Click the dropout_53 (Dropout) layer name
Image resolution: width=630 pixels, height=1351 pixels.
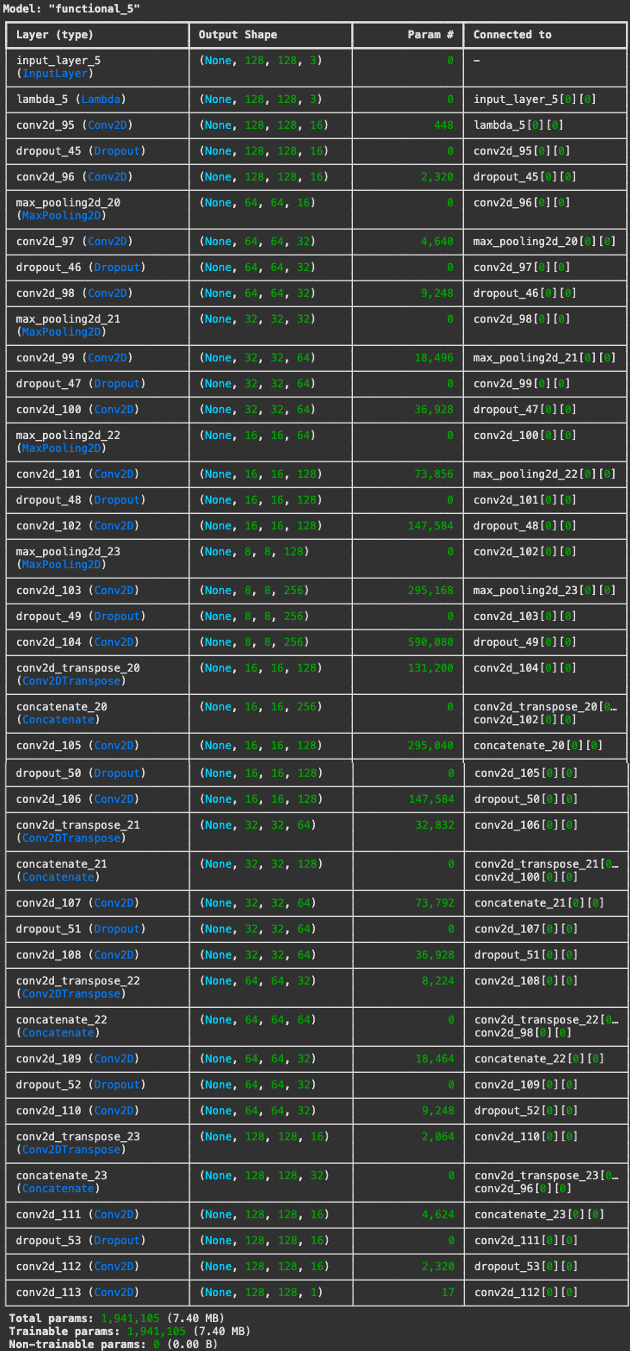click(x=80, y=1241)
